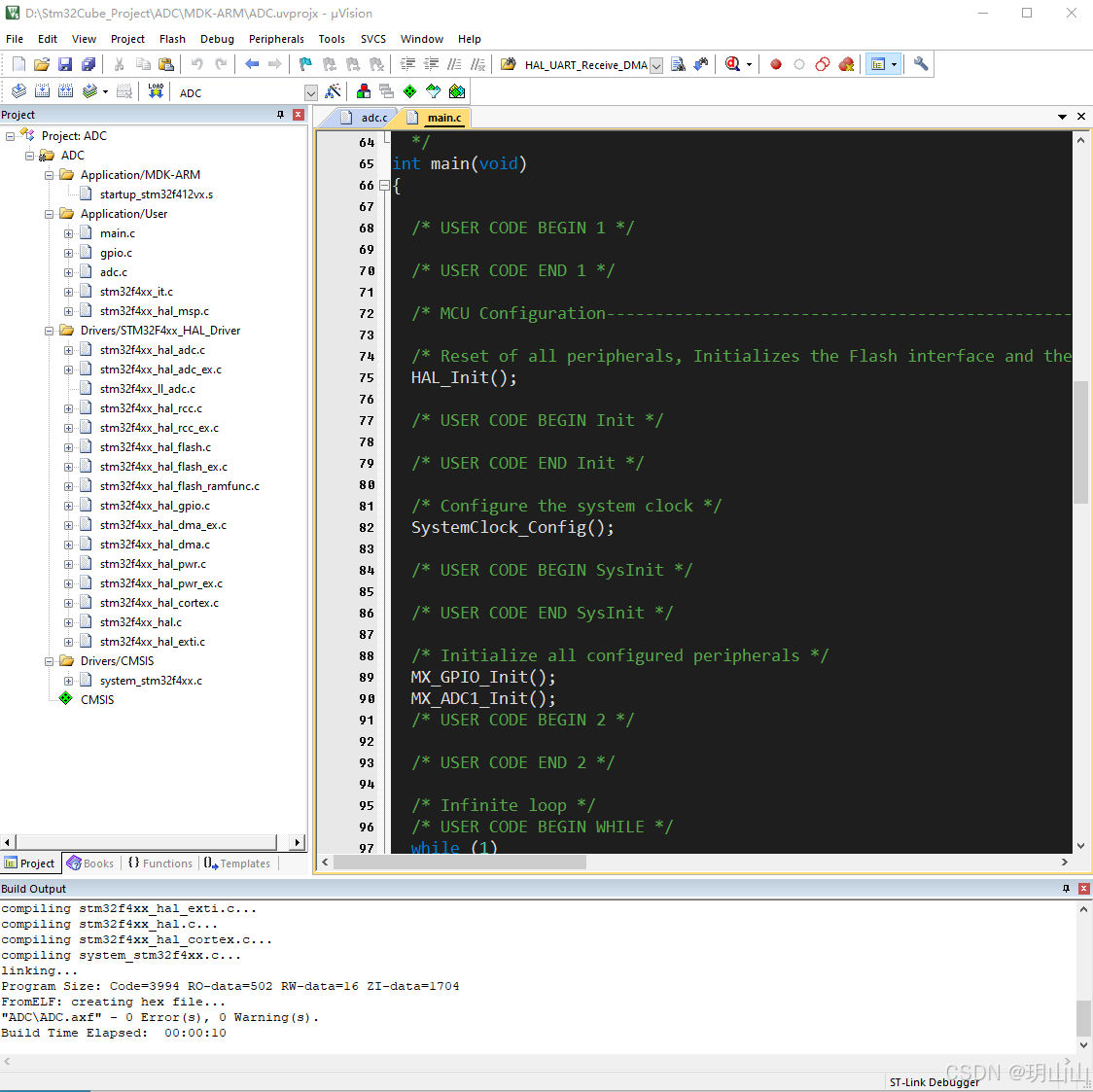Screen dimensions: 1093x1092
Task: Toggle the window layout button in toolbar
Action: click(877, 65)
